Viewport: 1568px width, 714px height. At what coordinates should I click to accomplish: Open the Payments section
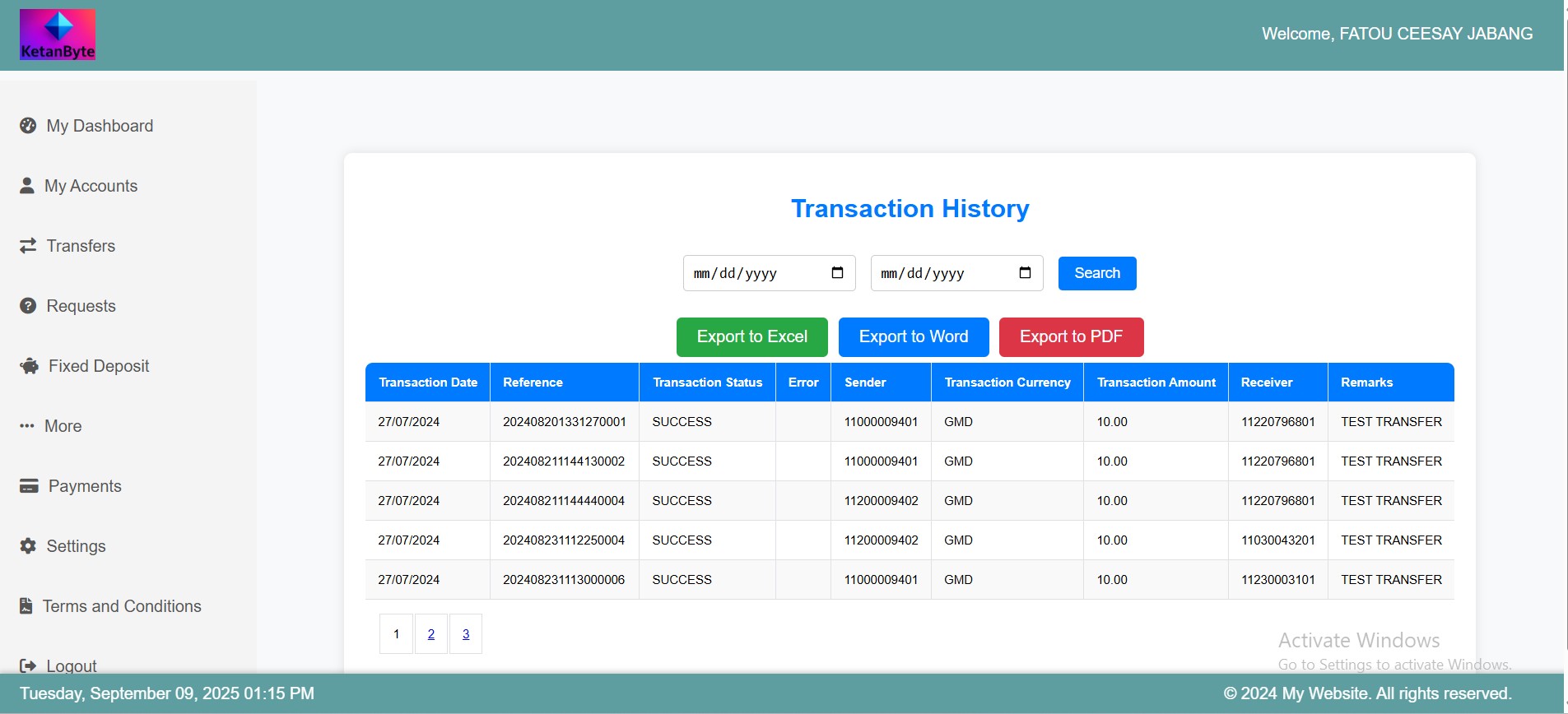pos(85,486)
